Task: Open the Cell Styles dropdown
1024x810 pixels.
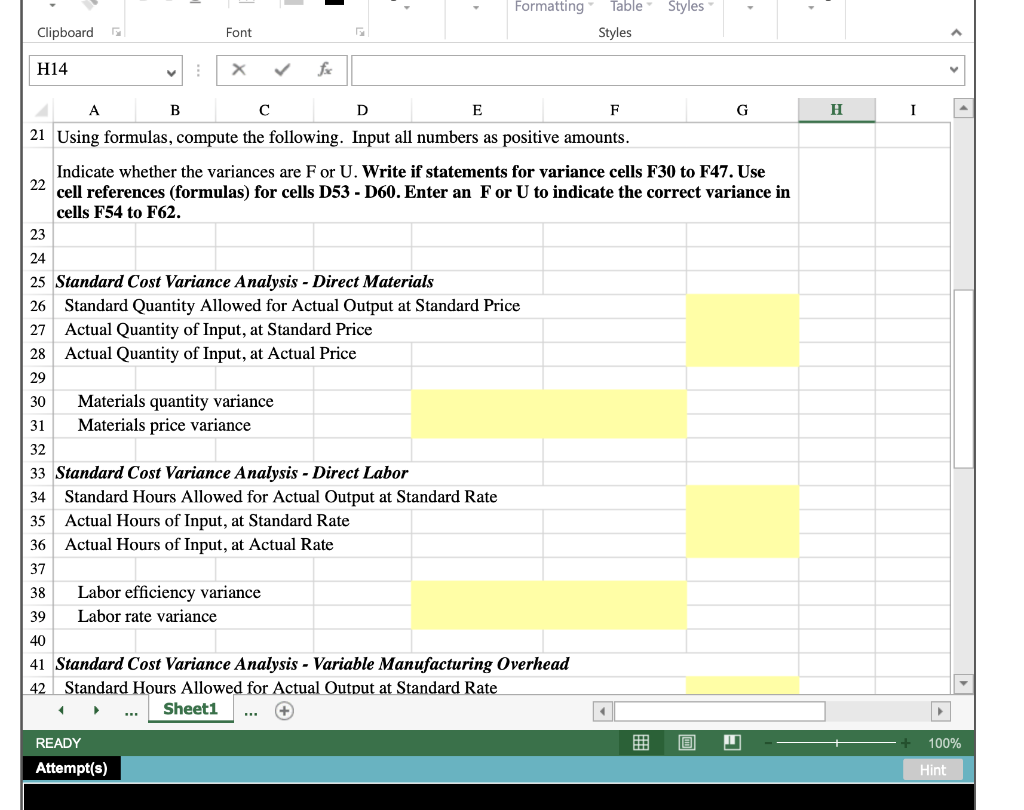Action: (x=689, y=7)
